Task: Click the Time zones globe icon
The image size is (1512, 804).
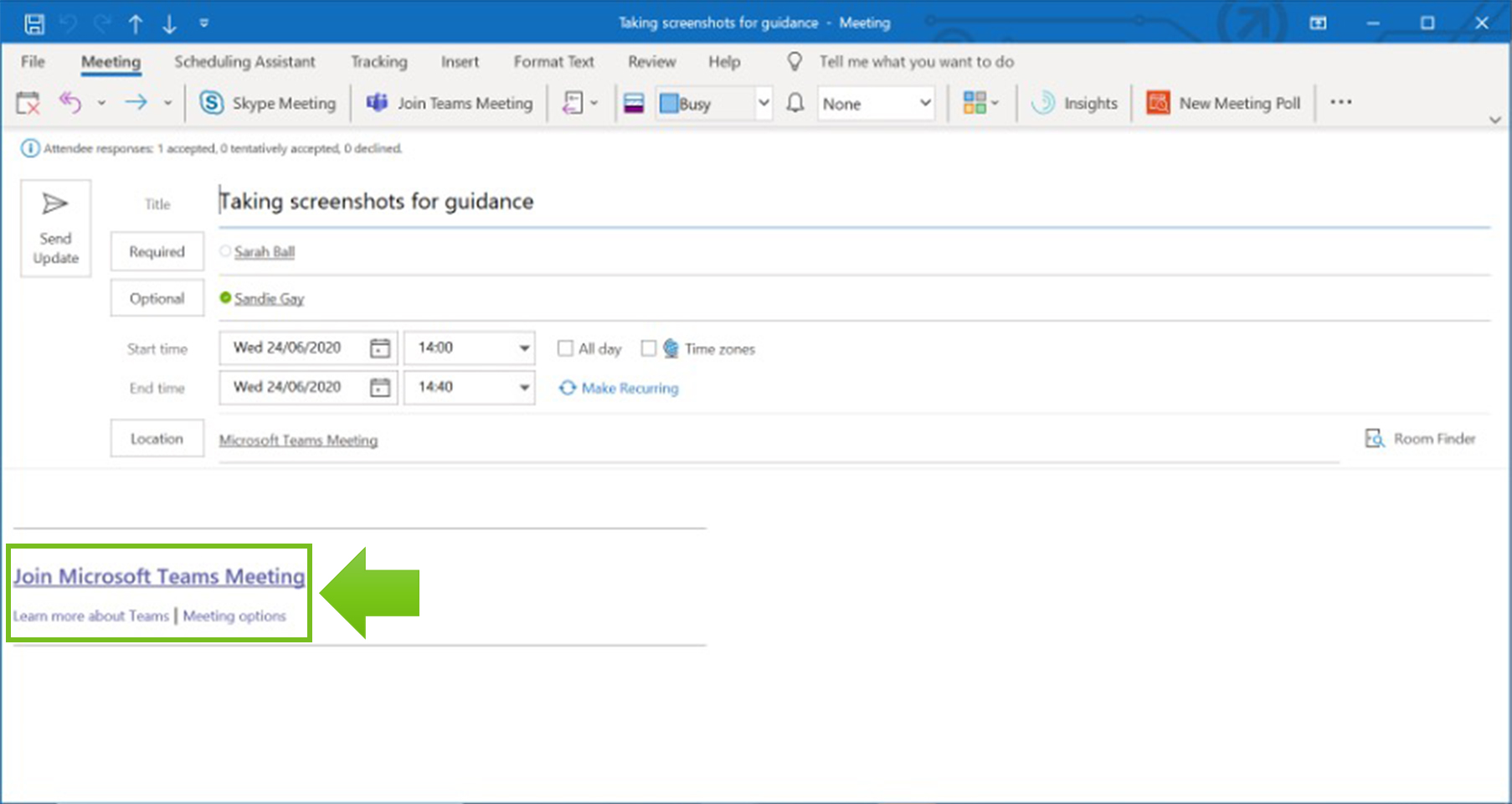Action: (671, 348)
